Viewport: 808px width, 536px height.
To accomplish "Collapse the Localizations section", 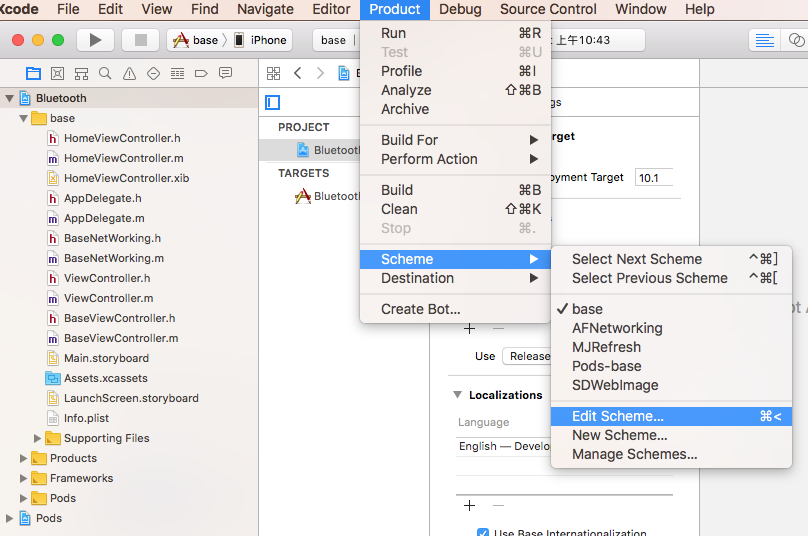I will [457, 395].
